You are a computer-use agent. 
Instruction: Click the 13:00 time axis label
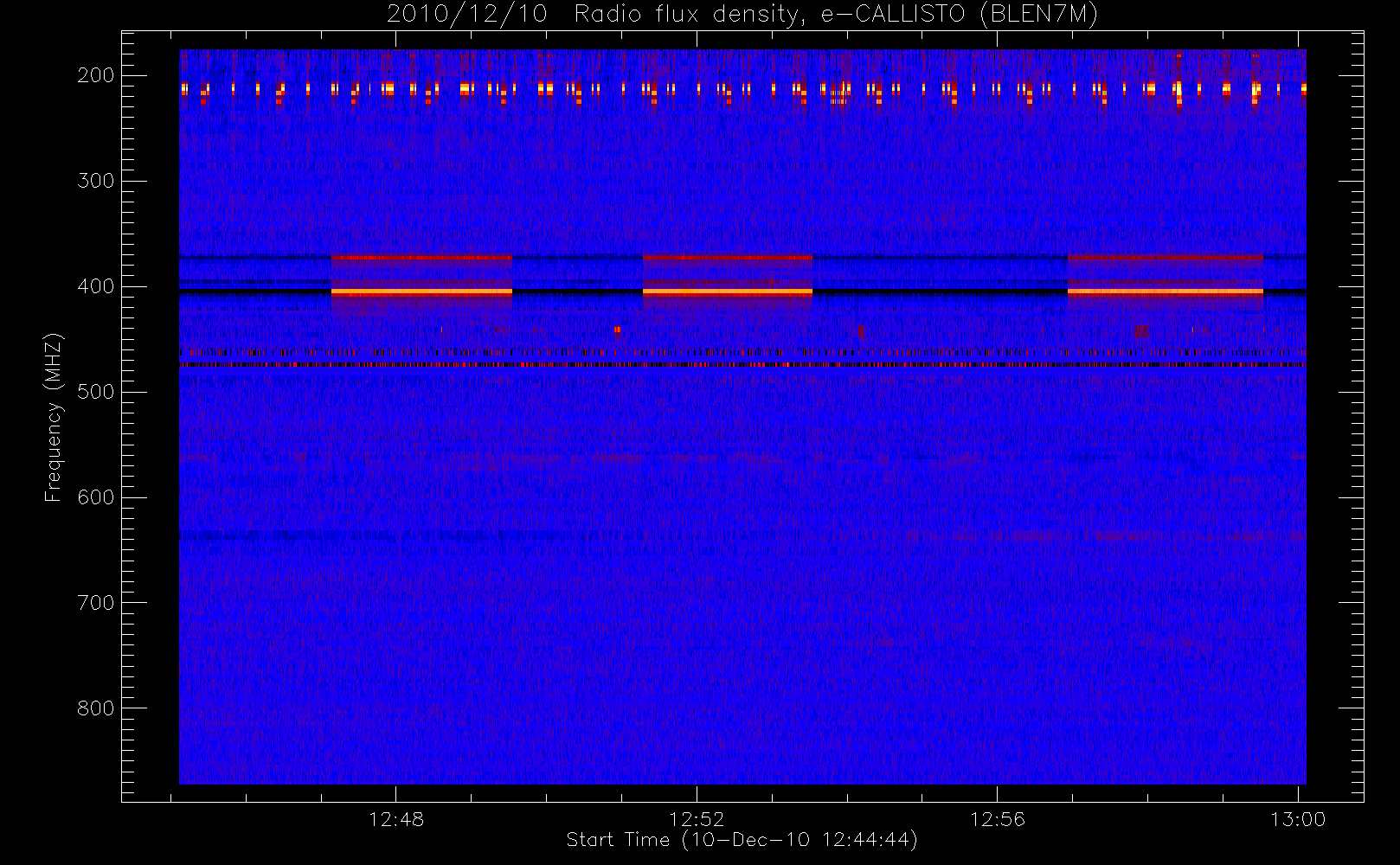(1298, 819)
